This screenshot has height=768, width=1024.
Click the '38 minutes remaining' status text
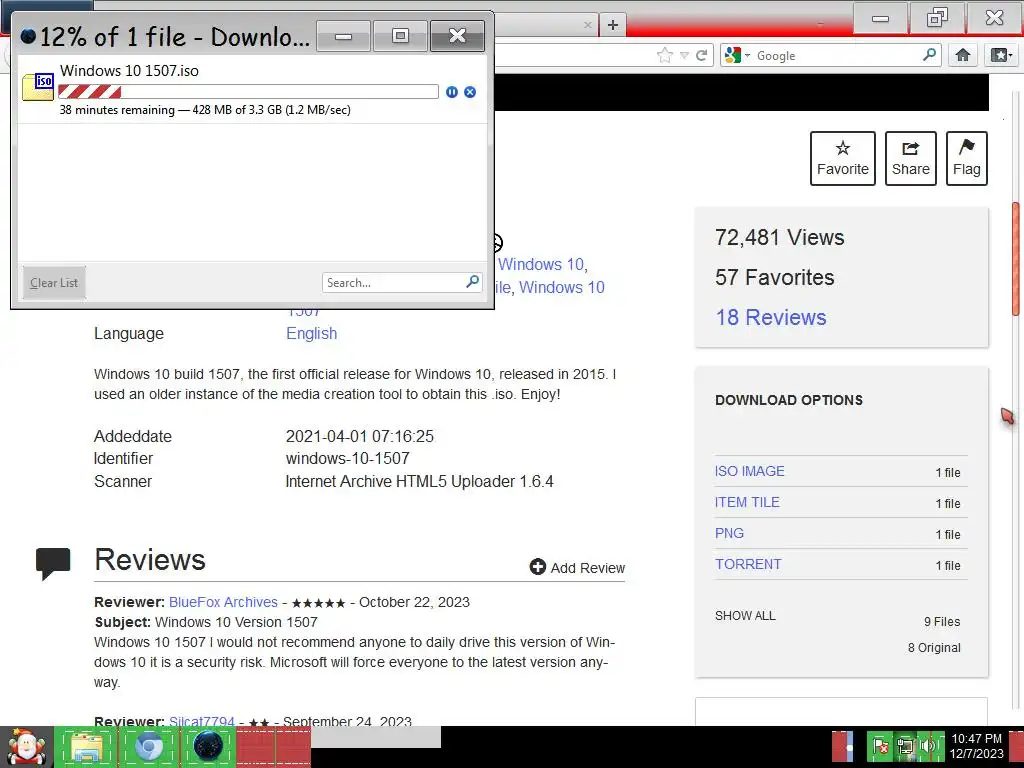[117, 110]
